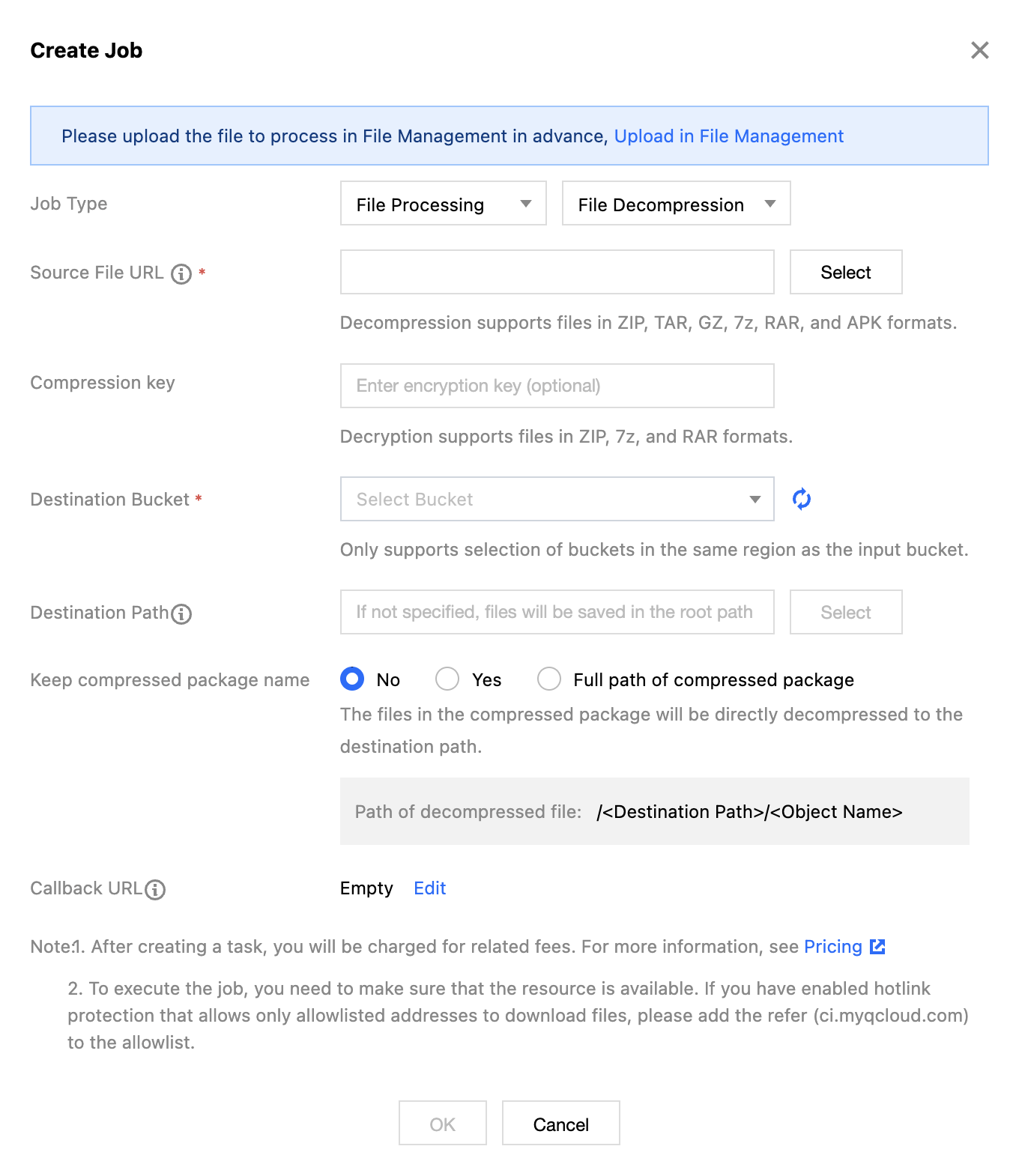
Task: Click Select button for Source File URL
Action: [845, 273]
